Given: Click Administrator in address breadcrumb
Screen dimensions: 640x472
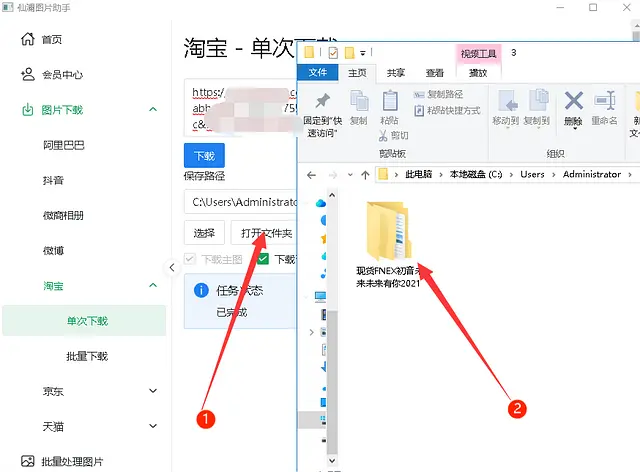Looking at the screenshot, I should pyautogui.click(x=592, y=174).
